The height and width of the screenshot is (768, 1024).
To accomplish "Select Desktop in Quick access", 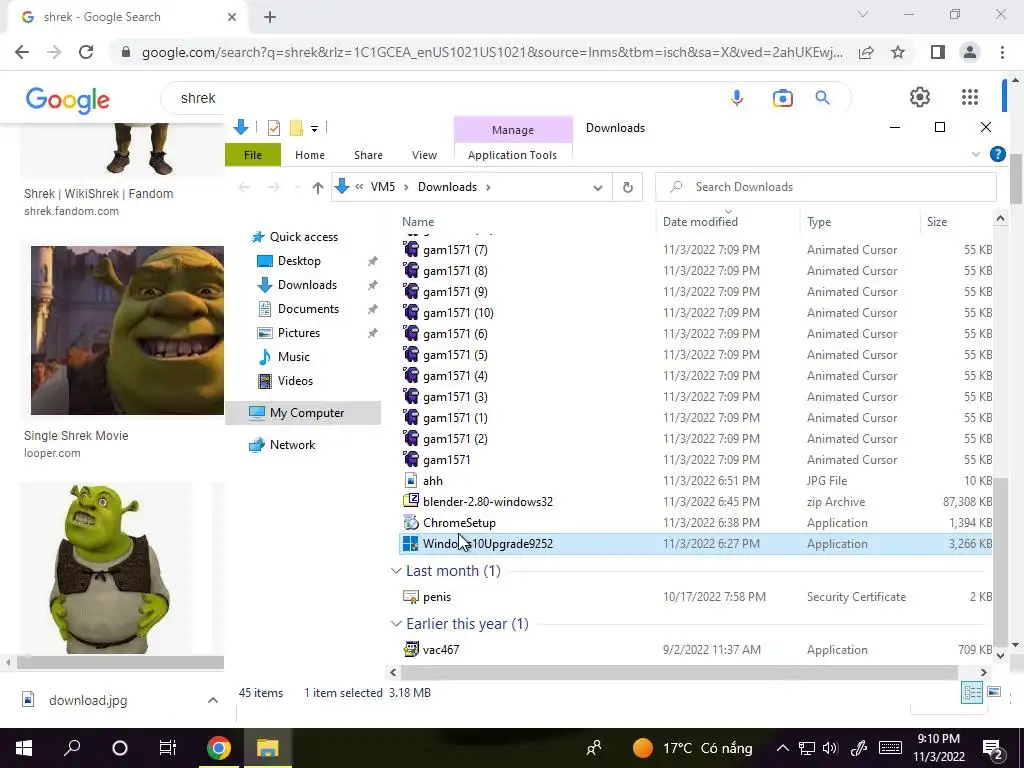I will 299,261.
